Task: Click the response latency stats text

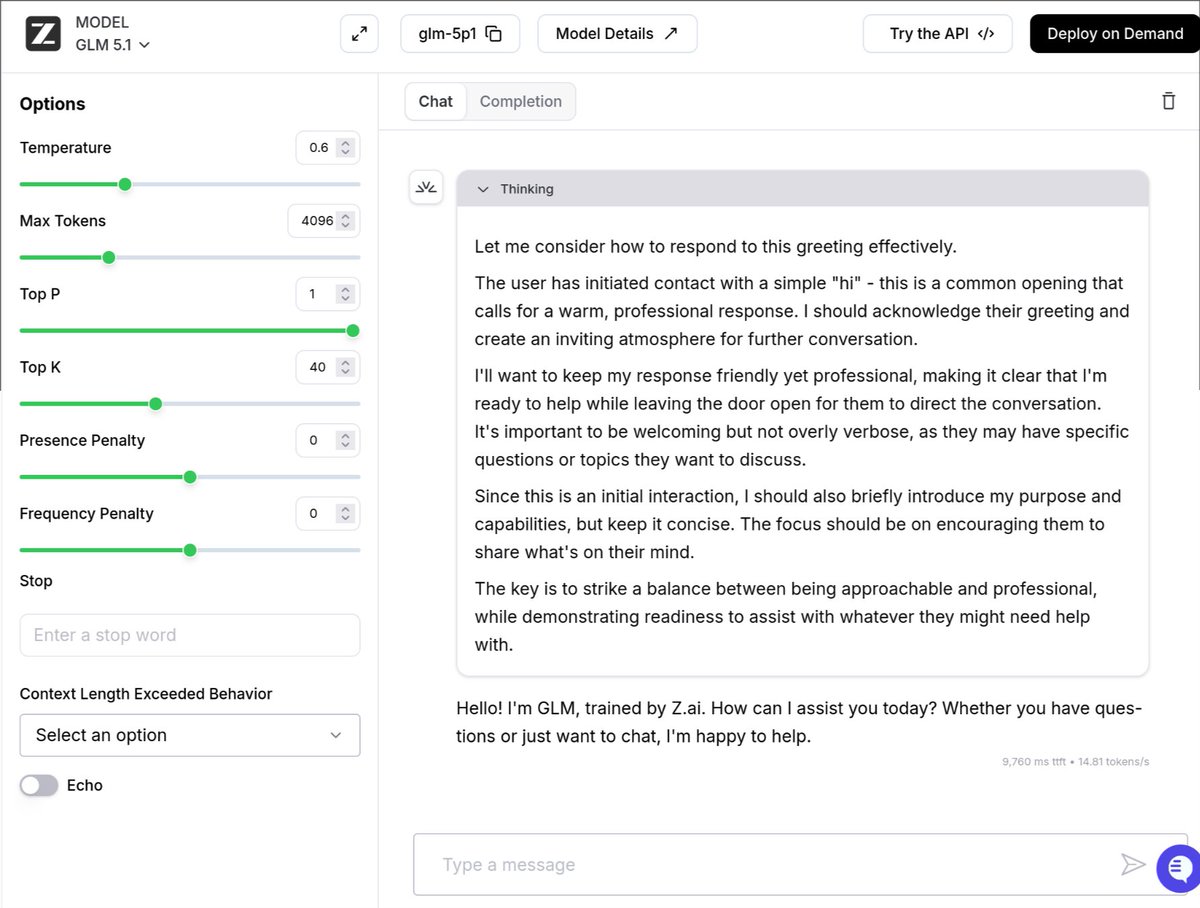Action: 1075,762
